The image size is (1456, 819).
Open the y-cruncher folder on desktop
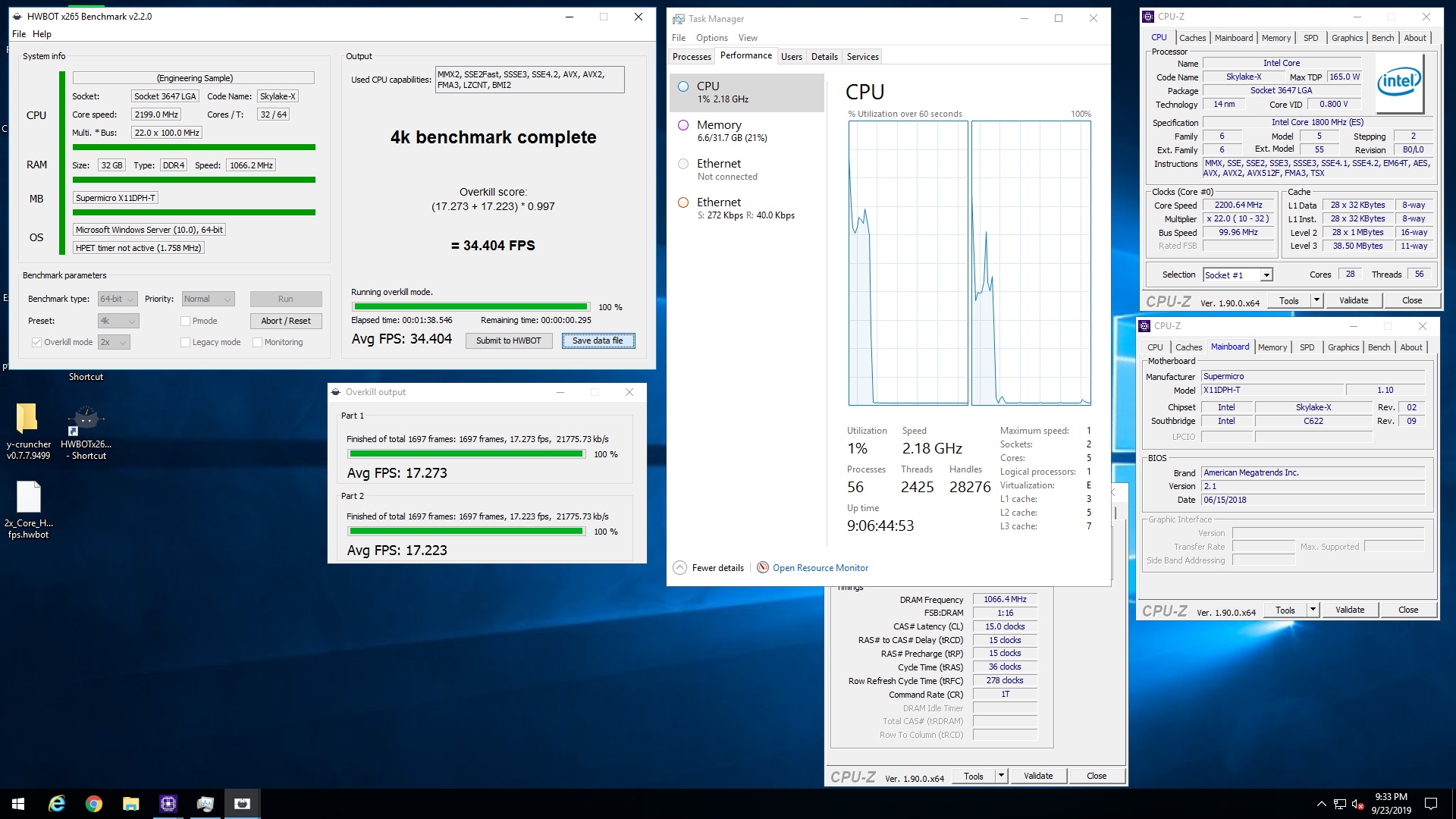(x=27, y=430)
